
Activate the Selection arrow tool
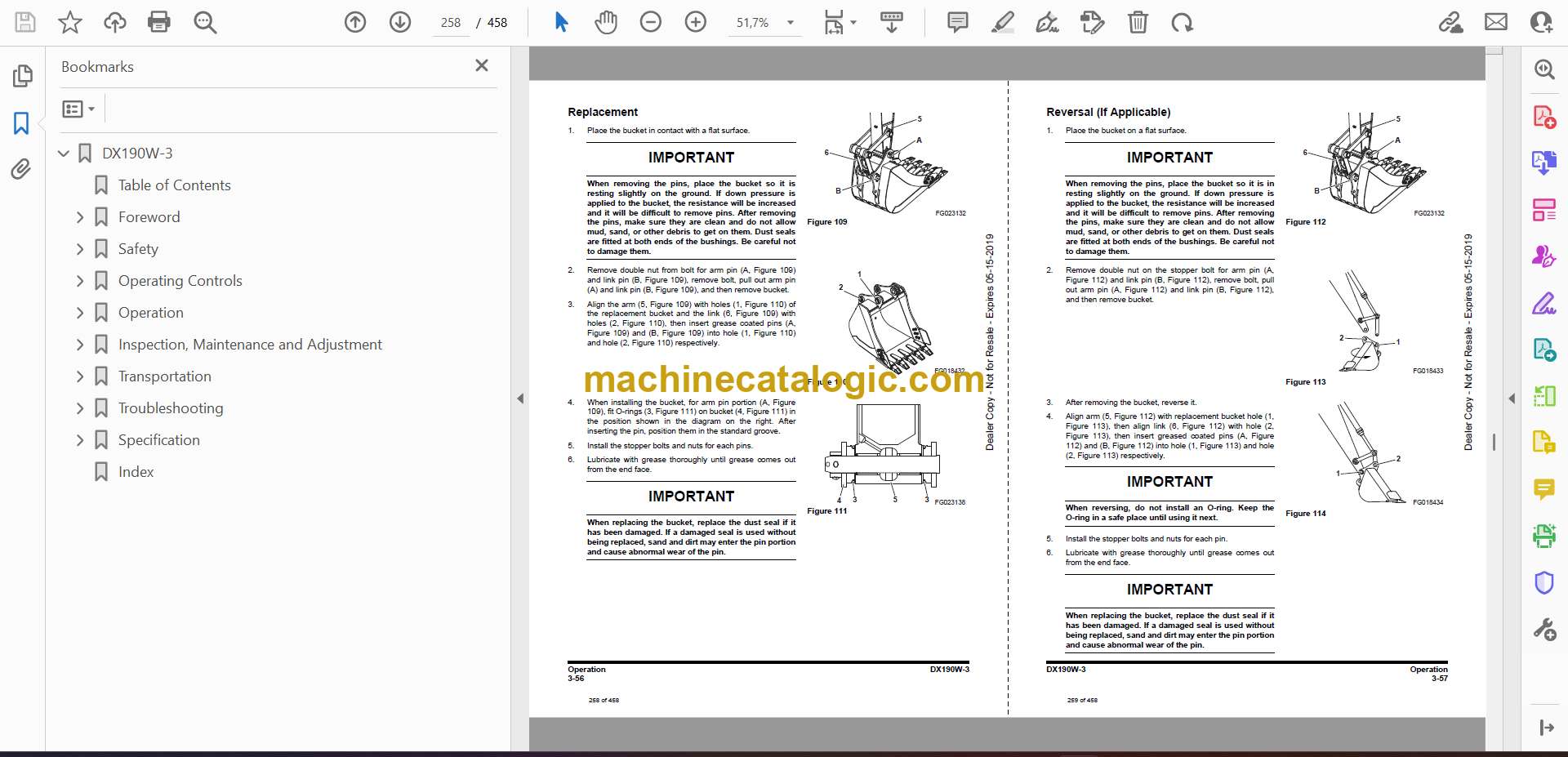(561, 22)
